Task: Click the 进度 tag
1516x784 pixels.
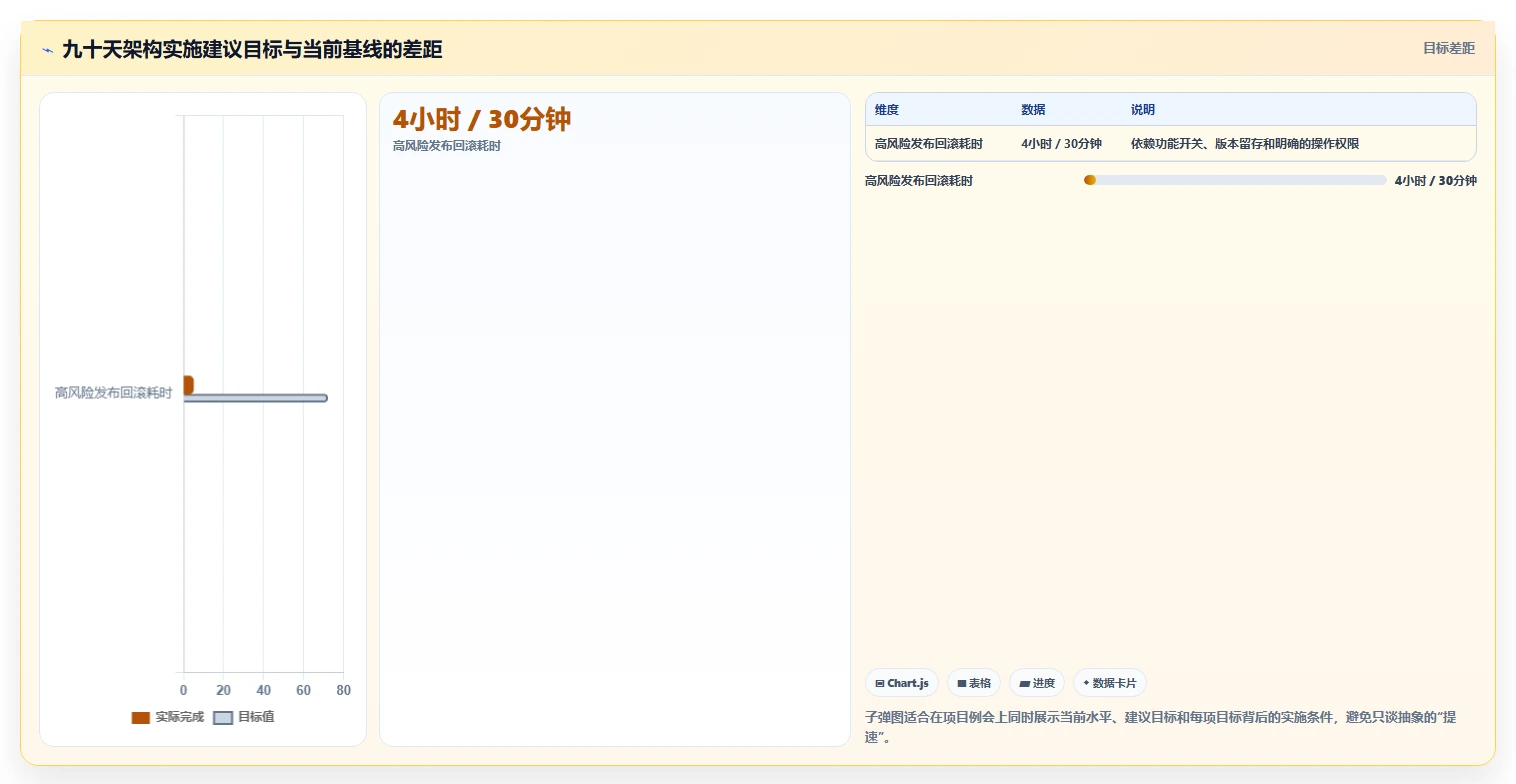Action: pos(1037,683)
